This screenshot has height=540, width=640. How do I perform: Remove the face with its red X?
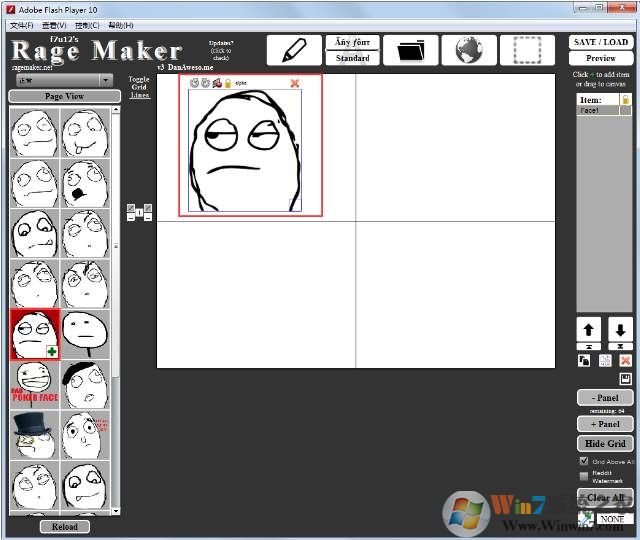pos(295,83)
